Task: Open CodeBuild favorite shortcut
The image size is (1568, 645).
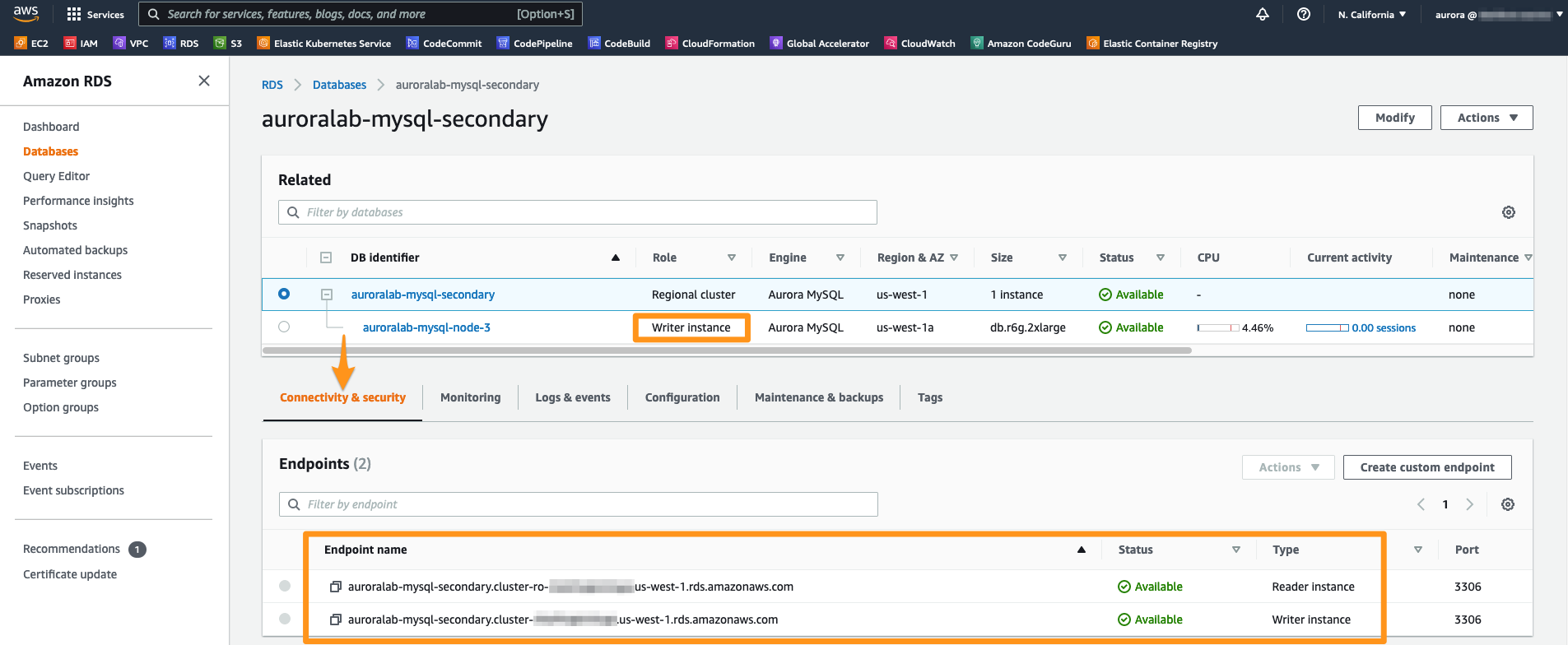Action: click(x=619, y=44)
